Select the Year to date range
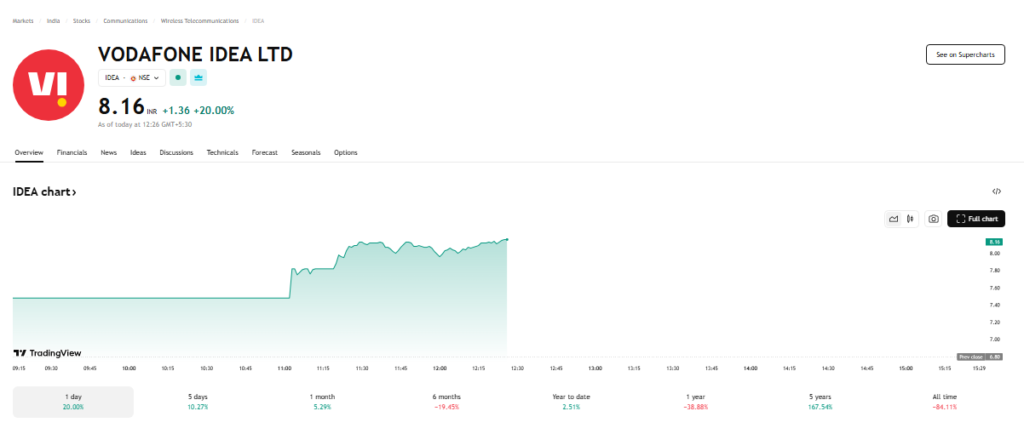1024x434 pixels. 570,402
